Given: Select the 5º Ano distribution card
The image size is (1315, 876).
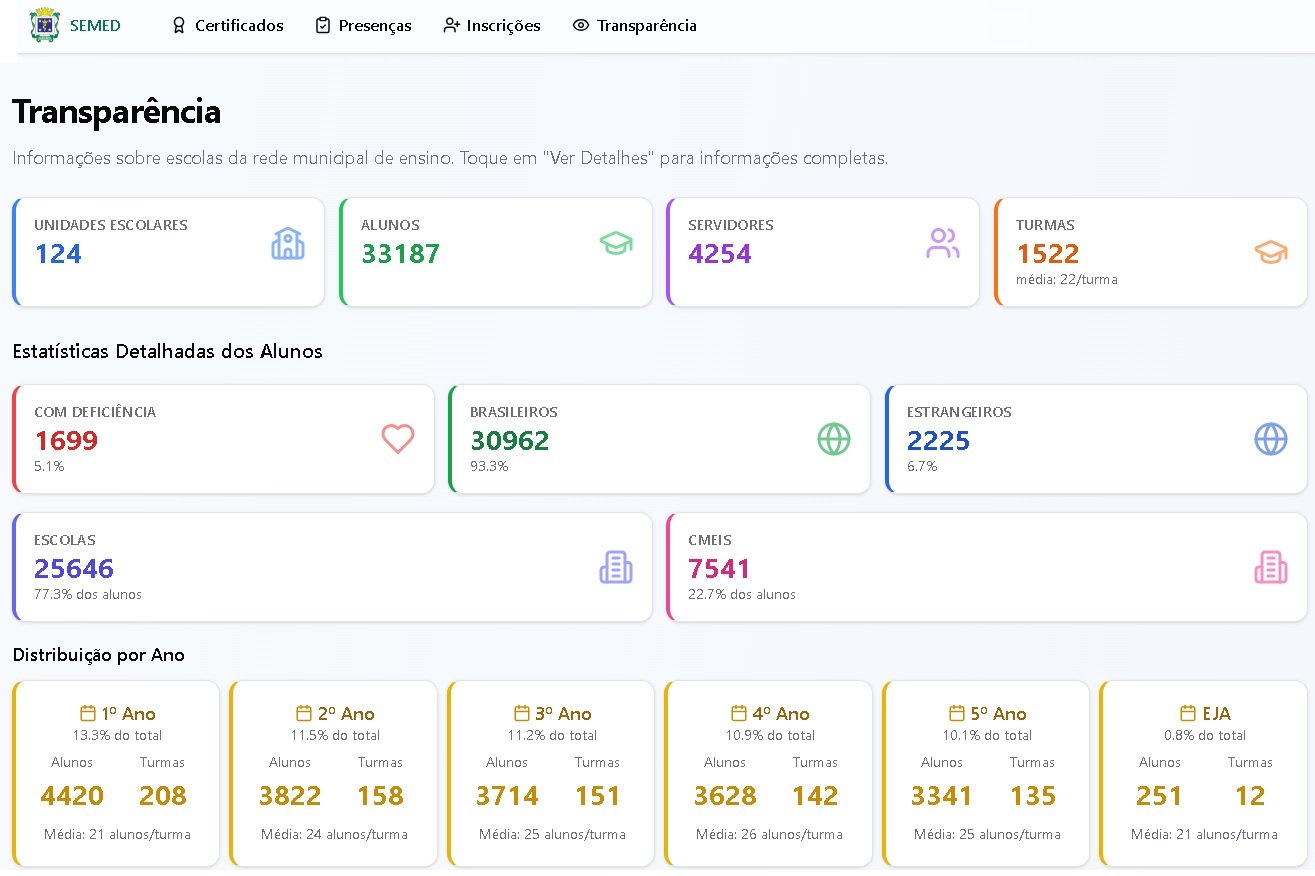Looking at the screenshot, I should click(986, 773).
